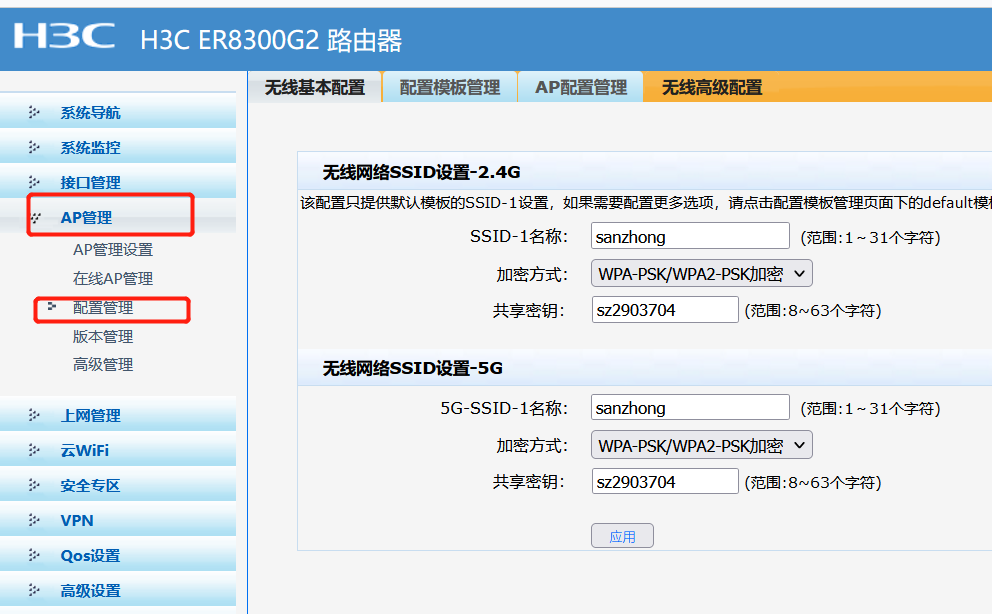Focus the SSID-1名称 input field
Image resolution: width=992 pixels, height=614 pixels.
[x=690, y=236]
